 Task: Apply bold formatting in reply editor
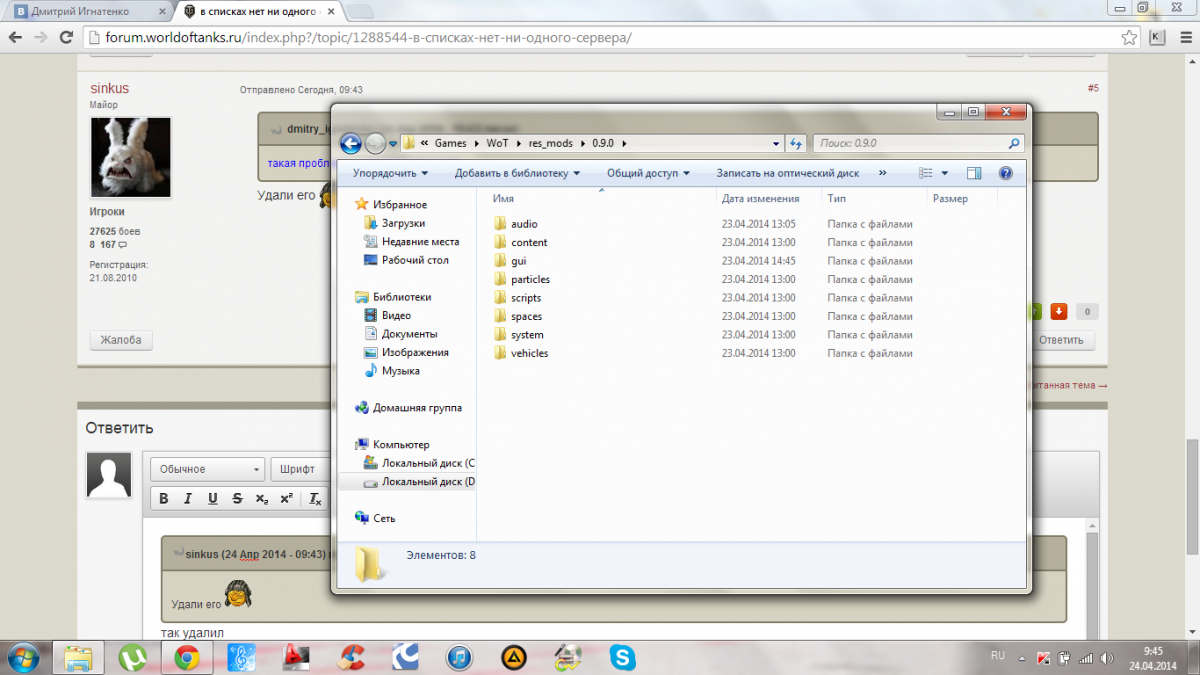point(163,499)
